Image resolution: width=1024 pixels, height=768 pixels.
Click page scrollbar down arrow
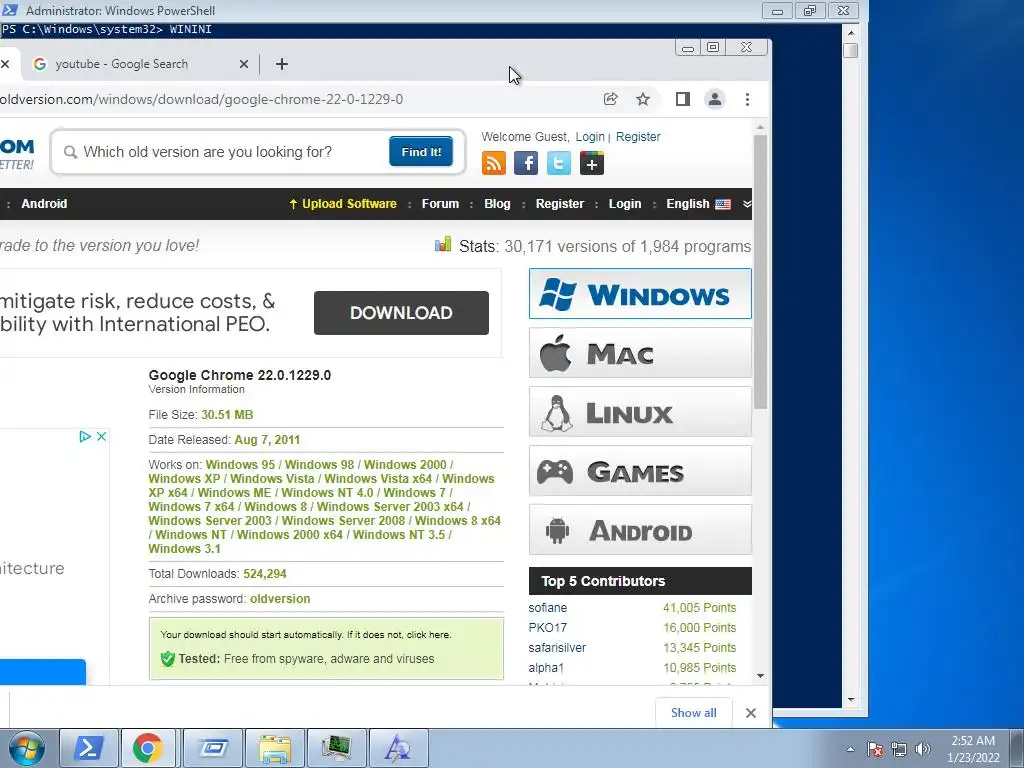coord(760,676)
